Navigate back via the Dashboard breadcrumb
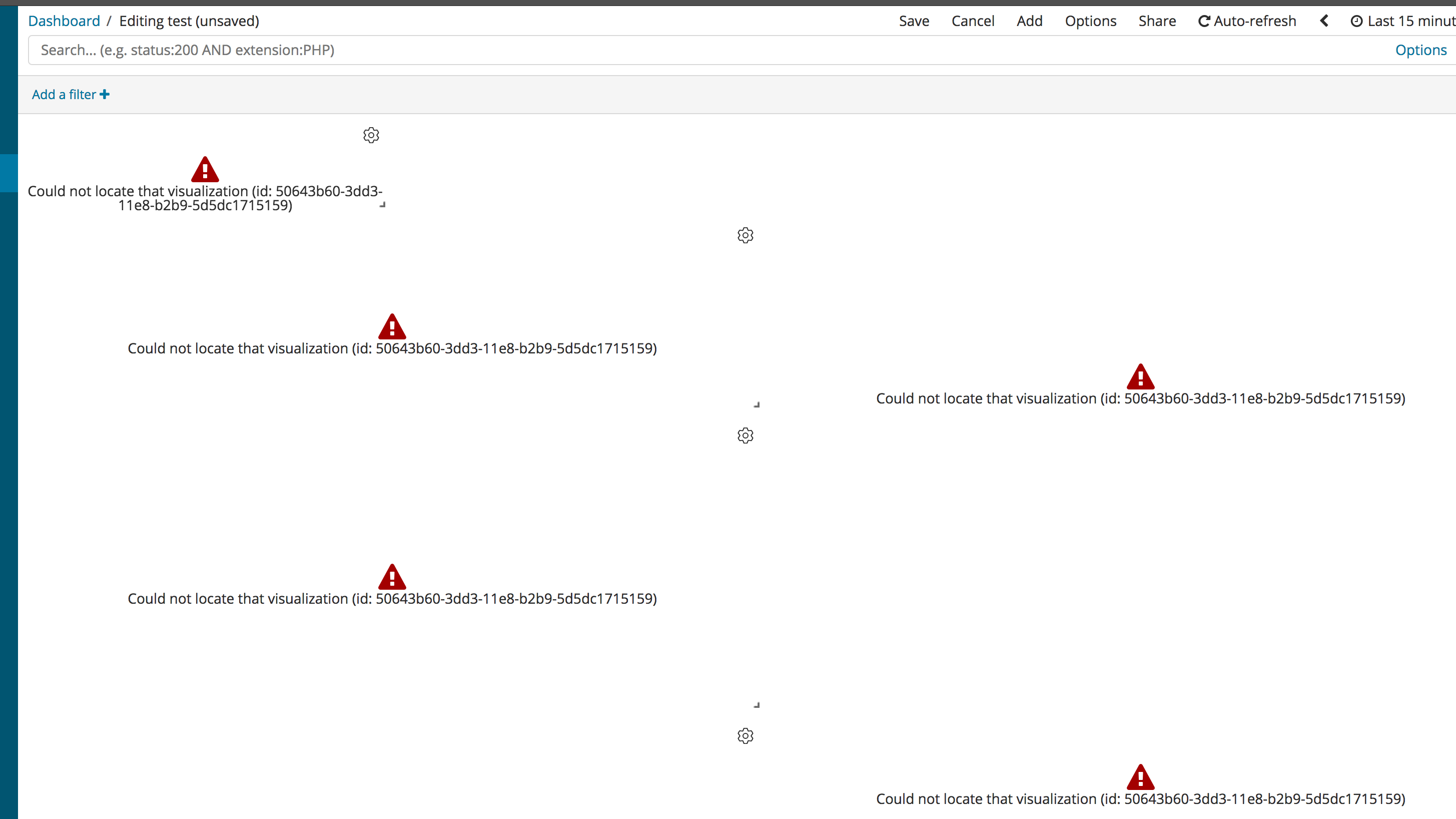 tap(64, 21)
